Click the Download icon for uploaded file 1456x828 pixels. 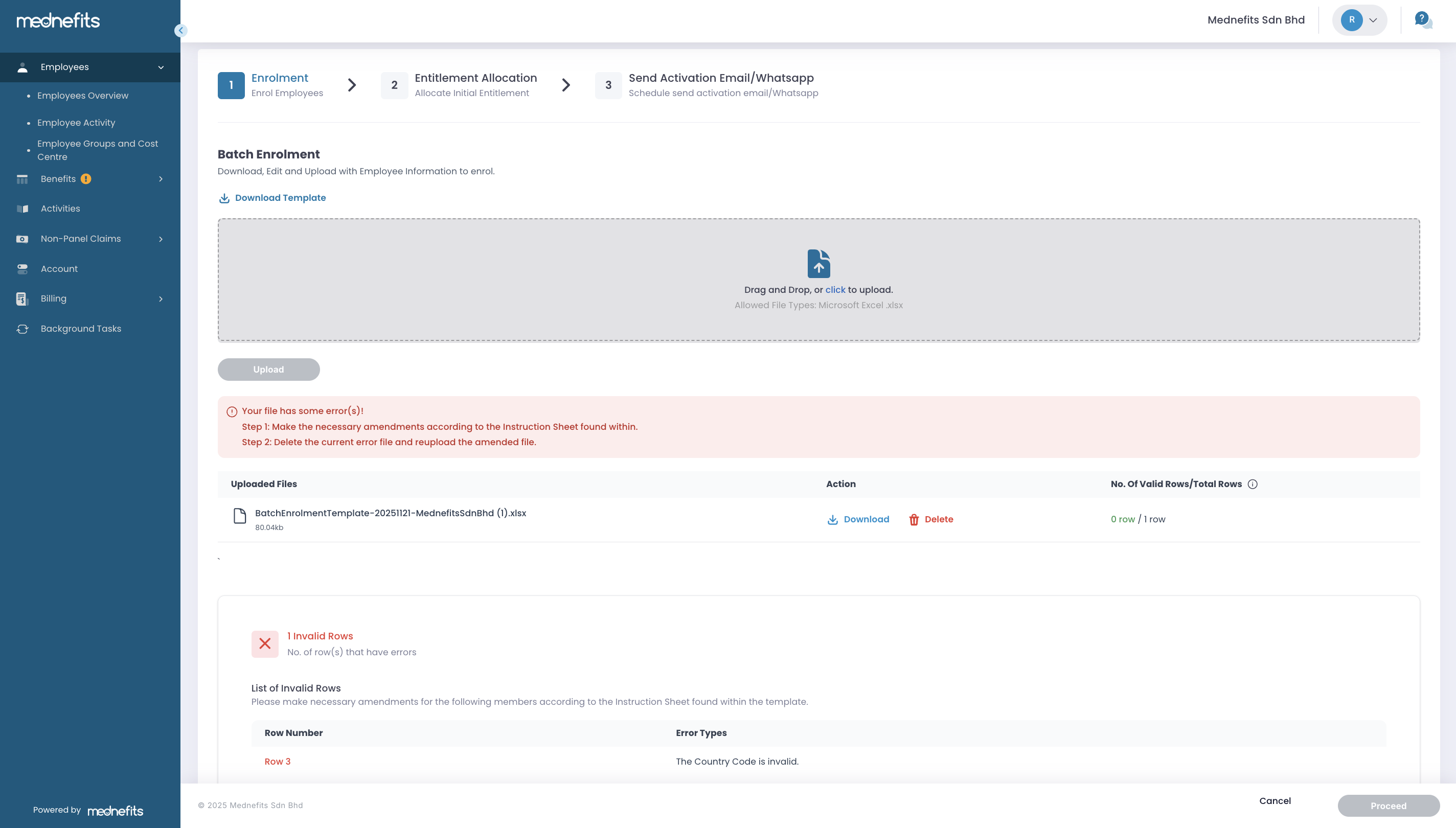pos(833,519)
